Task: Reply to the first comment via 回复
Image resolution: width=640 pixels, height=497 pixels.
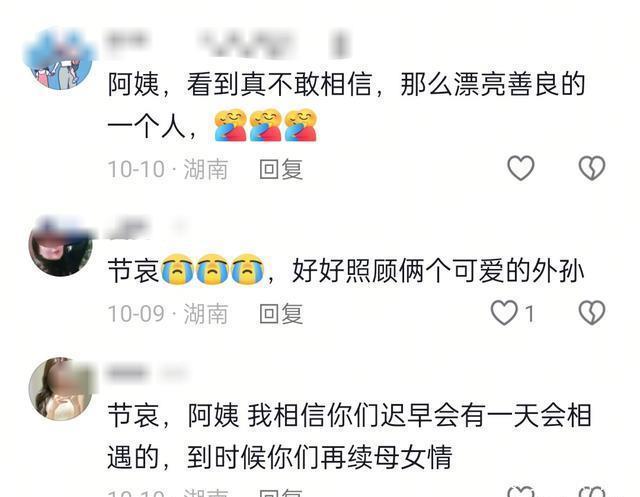Action: (x=281, y=169)
